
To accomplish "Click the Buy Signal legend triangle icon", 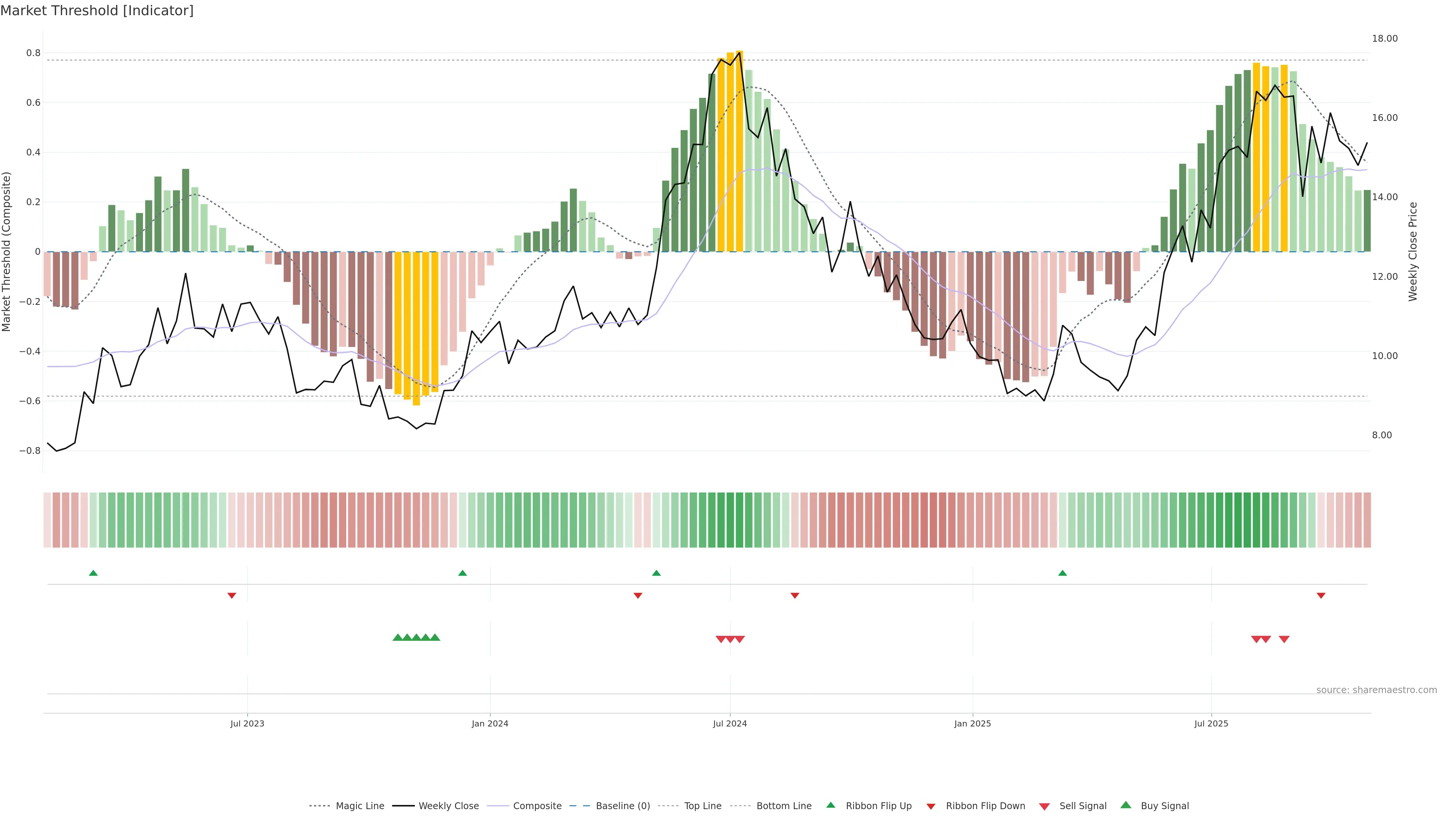I will [1126, 805].
